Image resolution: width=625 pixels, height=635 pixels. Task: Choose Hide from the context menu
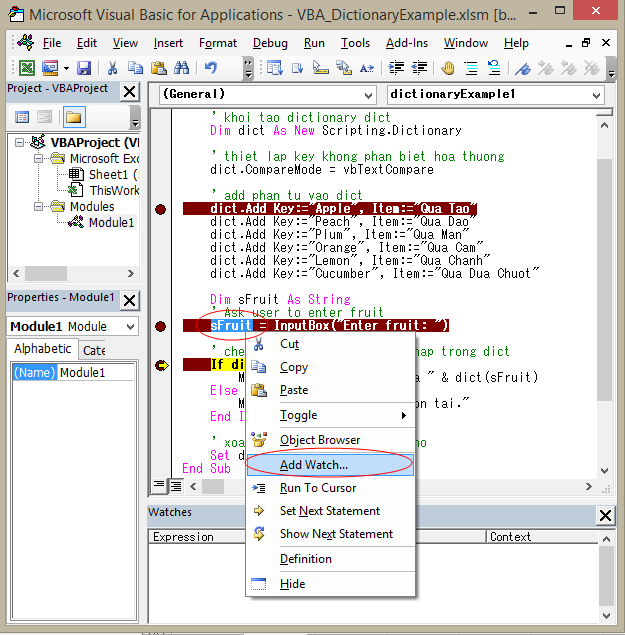click(330, 584)
